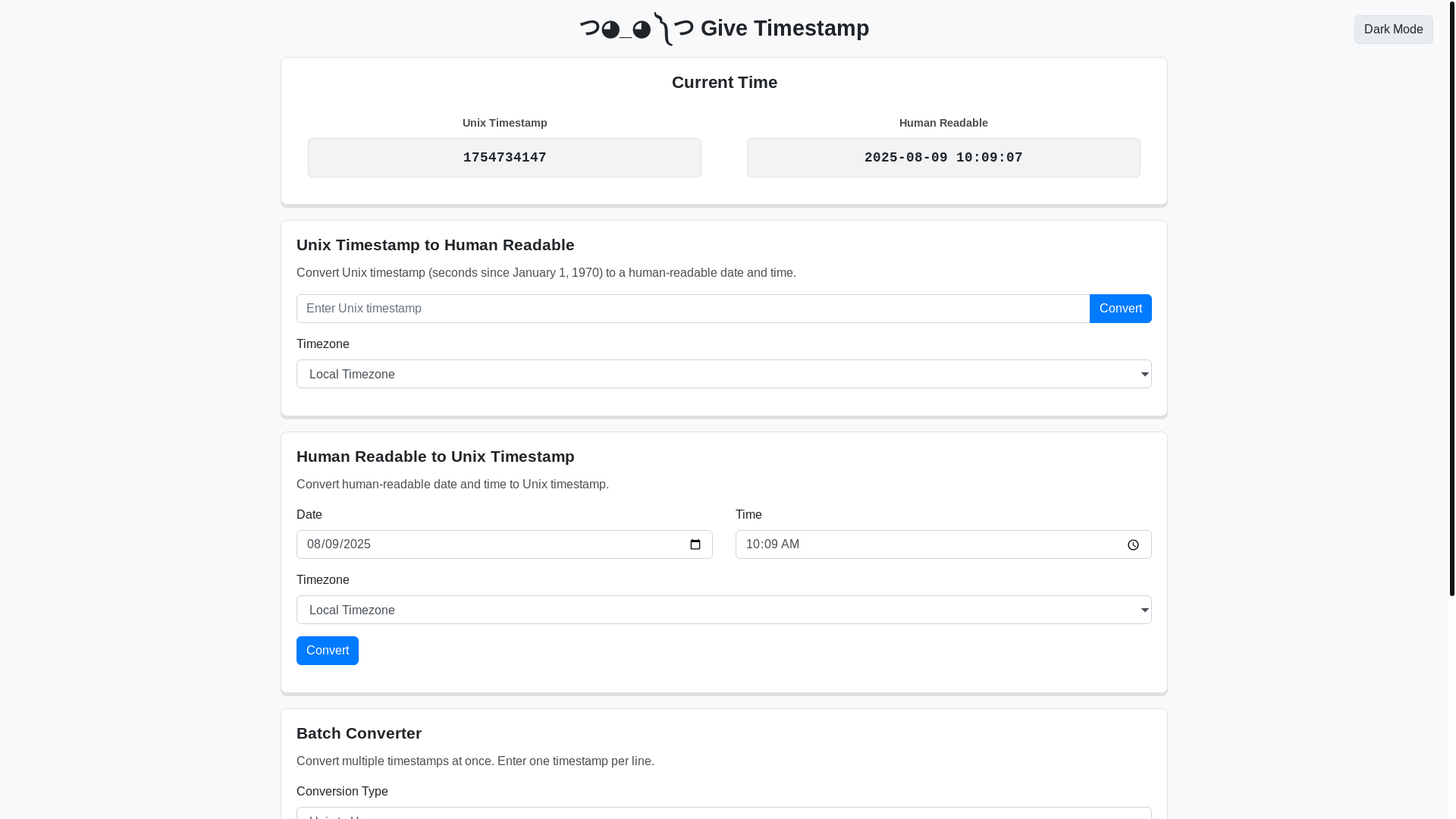Select human readable time 2025-08-09 10:09:07
Viewport: 1456px width, 819px height.
[x=943, y=158]
